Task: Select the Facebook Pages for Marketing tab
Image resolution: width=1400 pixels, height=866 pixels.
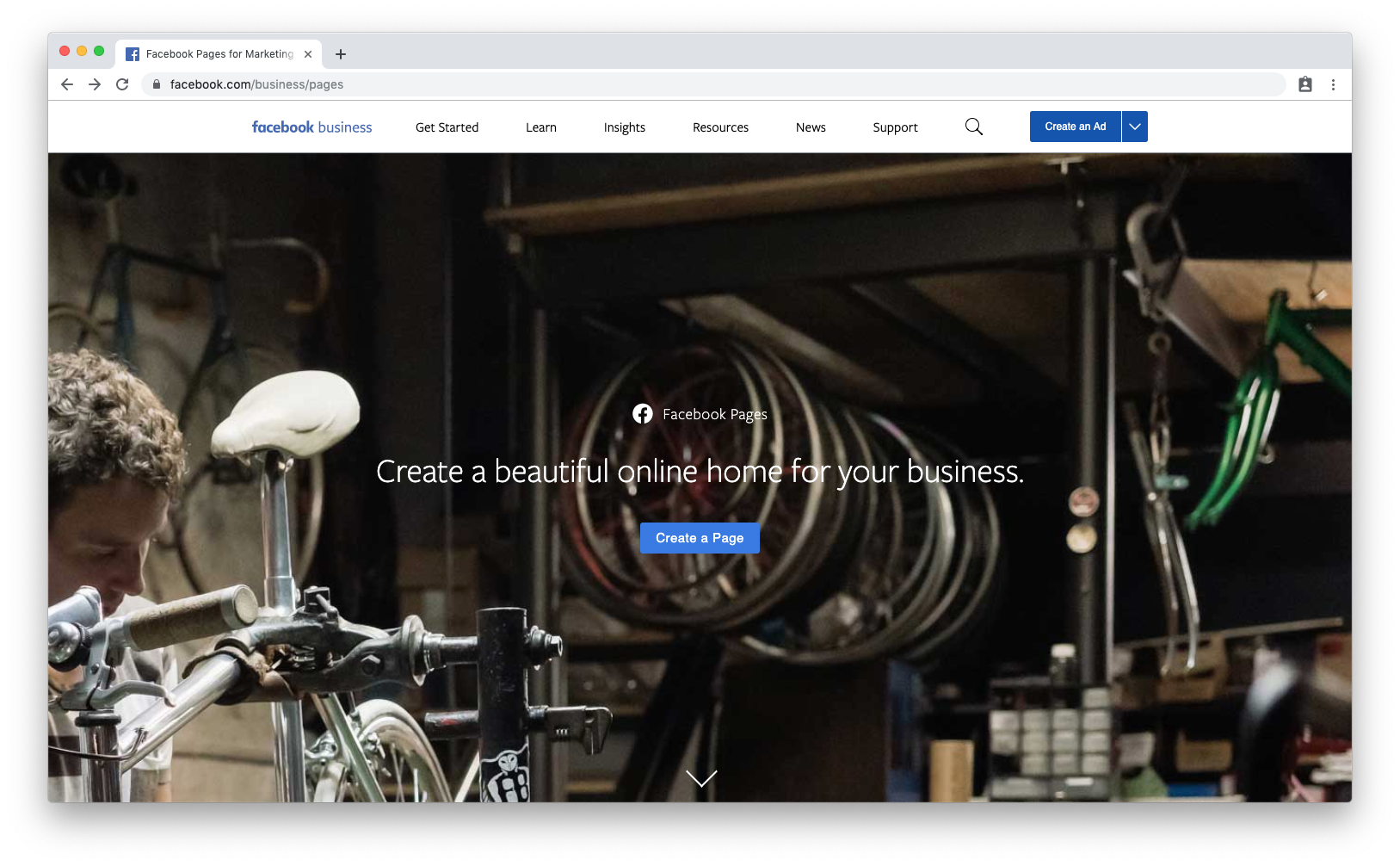Action: point(219,54)
